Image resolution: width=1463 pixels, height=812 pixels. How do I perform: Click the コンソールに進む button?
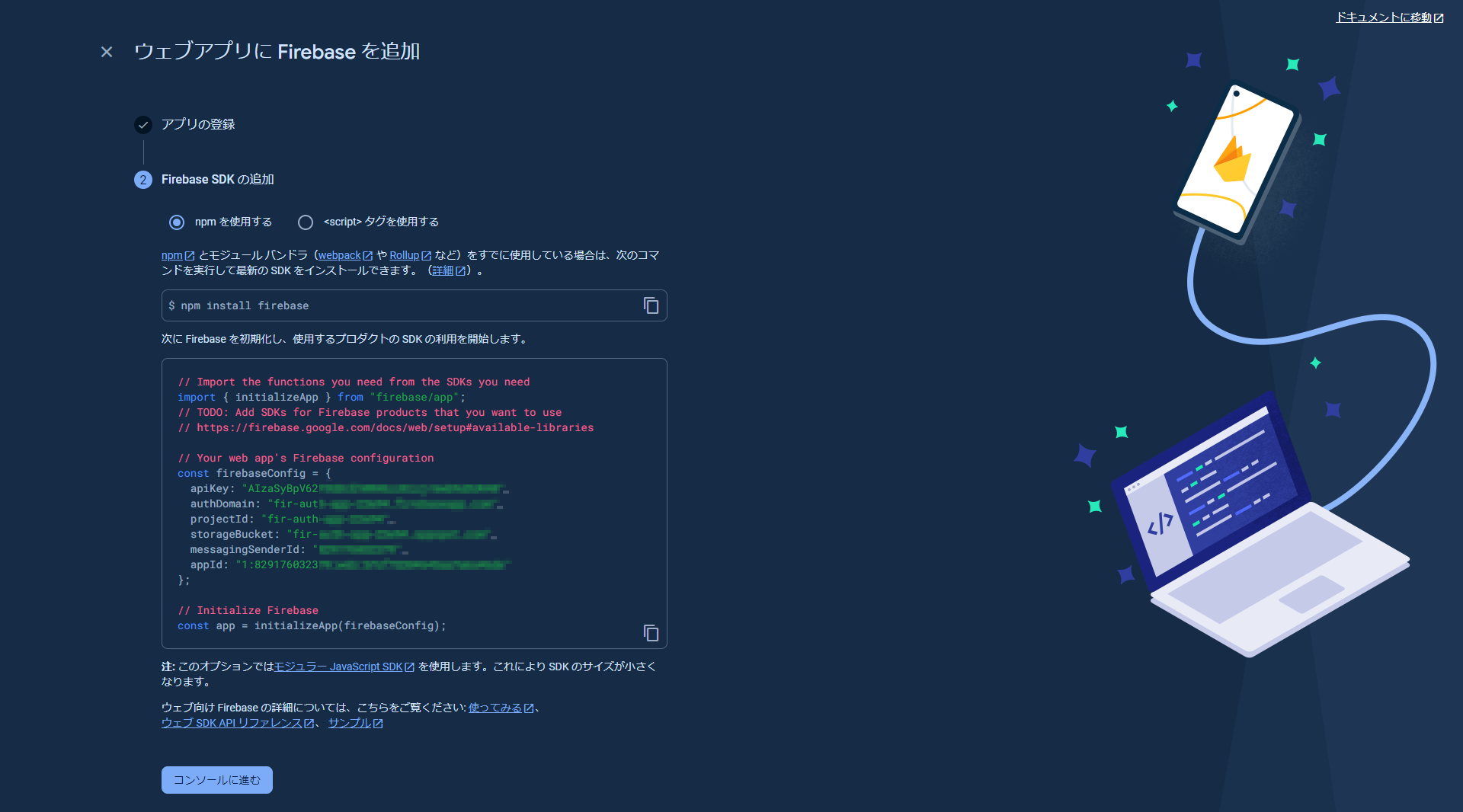pos(216,780)
